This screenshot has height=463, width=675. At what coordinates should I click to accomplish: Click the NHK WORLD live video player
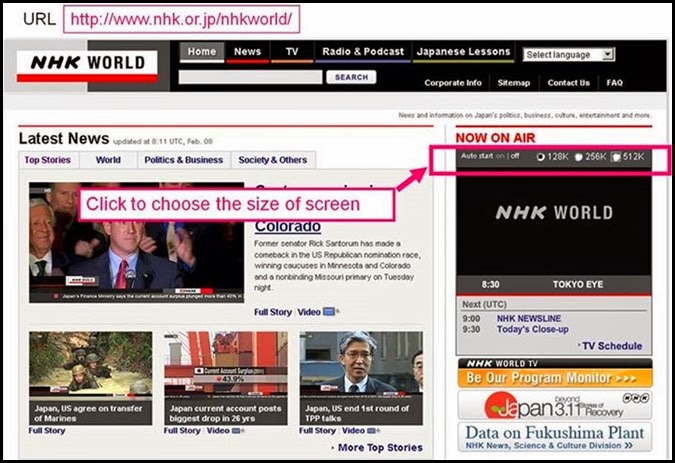pyautogui.click(x=554, y=225)
